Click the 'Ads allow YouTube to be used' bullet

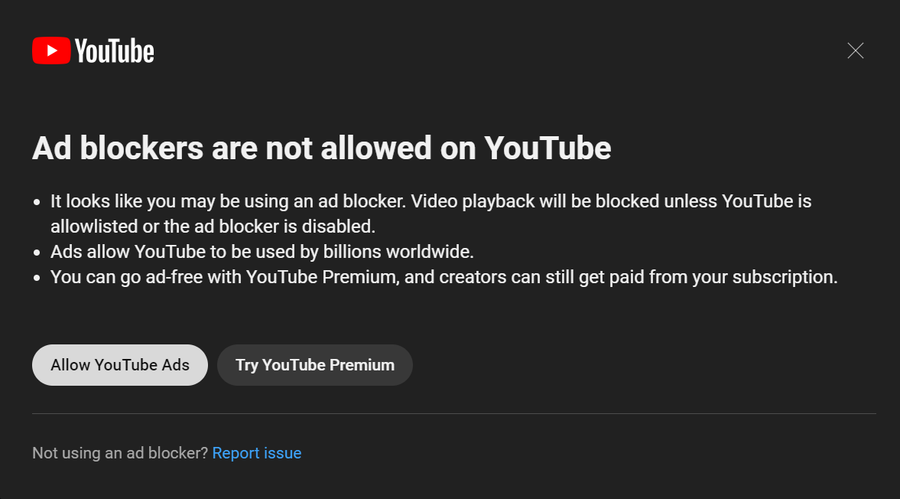click(262, 252)
